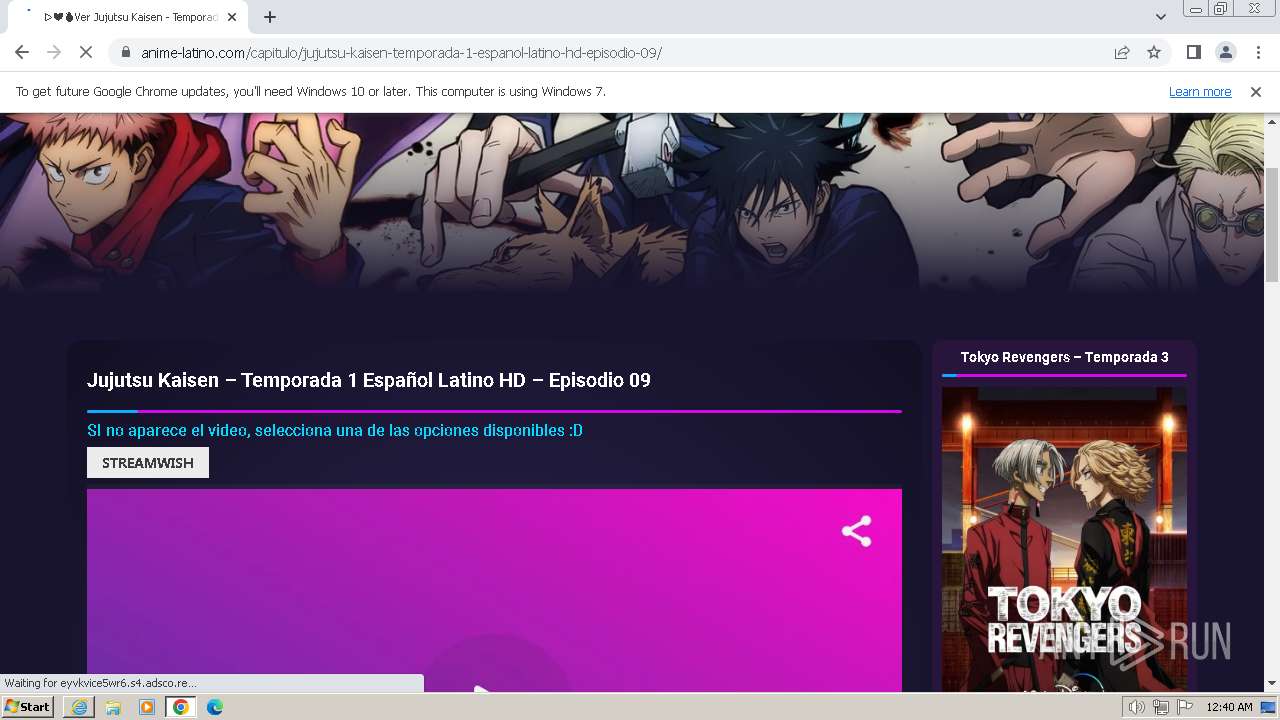Open the Tokyo Revengers poster thumbnail
This screenshot has width=1280, height=720.
pyautogui.click(x=1064, y=540)
